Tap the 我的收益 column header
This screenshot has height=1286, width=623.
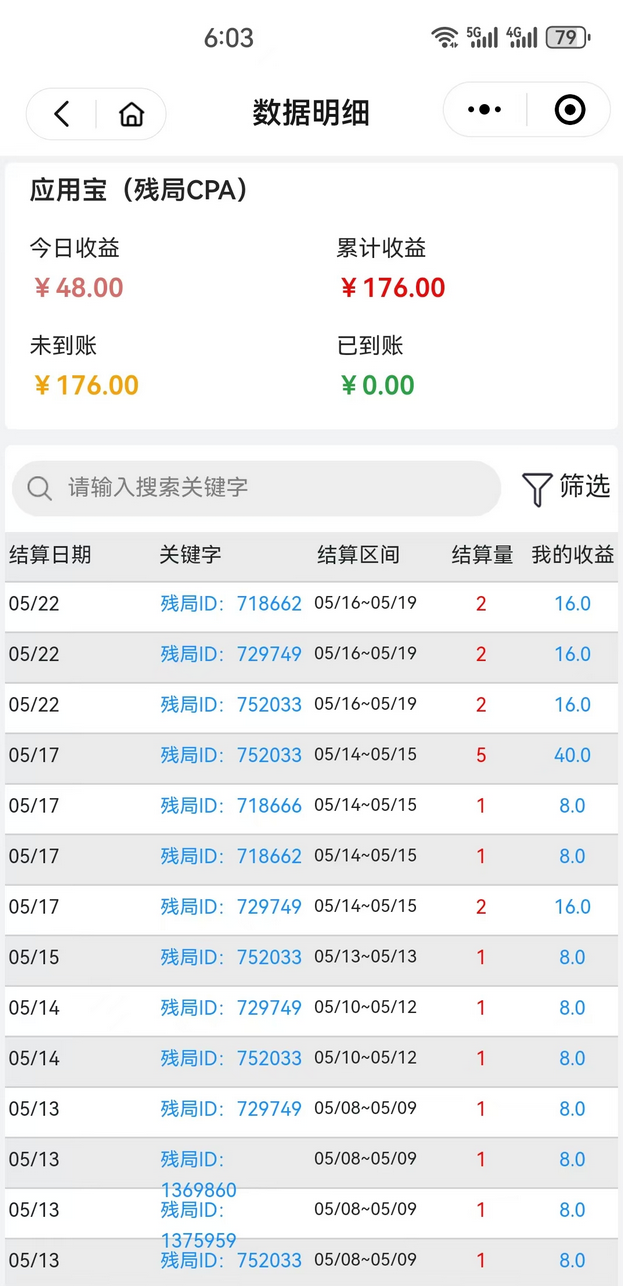pyautogui.click(x=572, y=555)
